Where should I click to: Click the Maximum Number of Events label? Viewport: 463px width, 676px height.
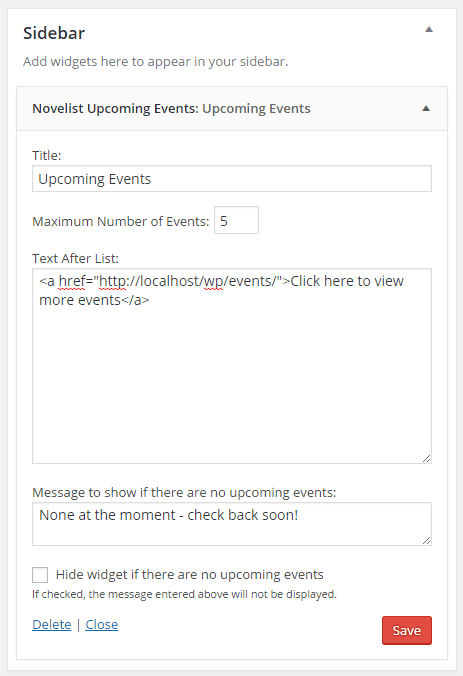(x=121, y=221)
